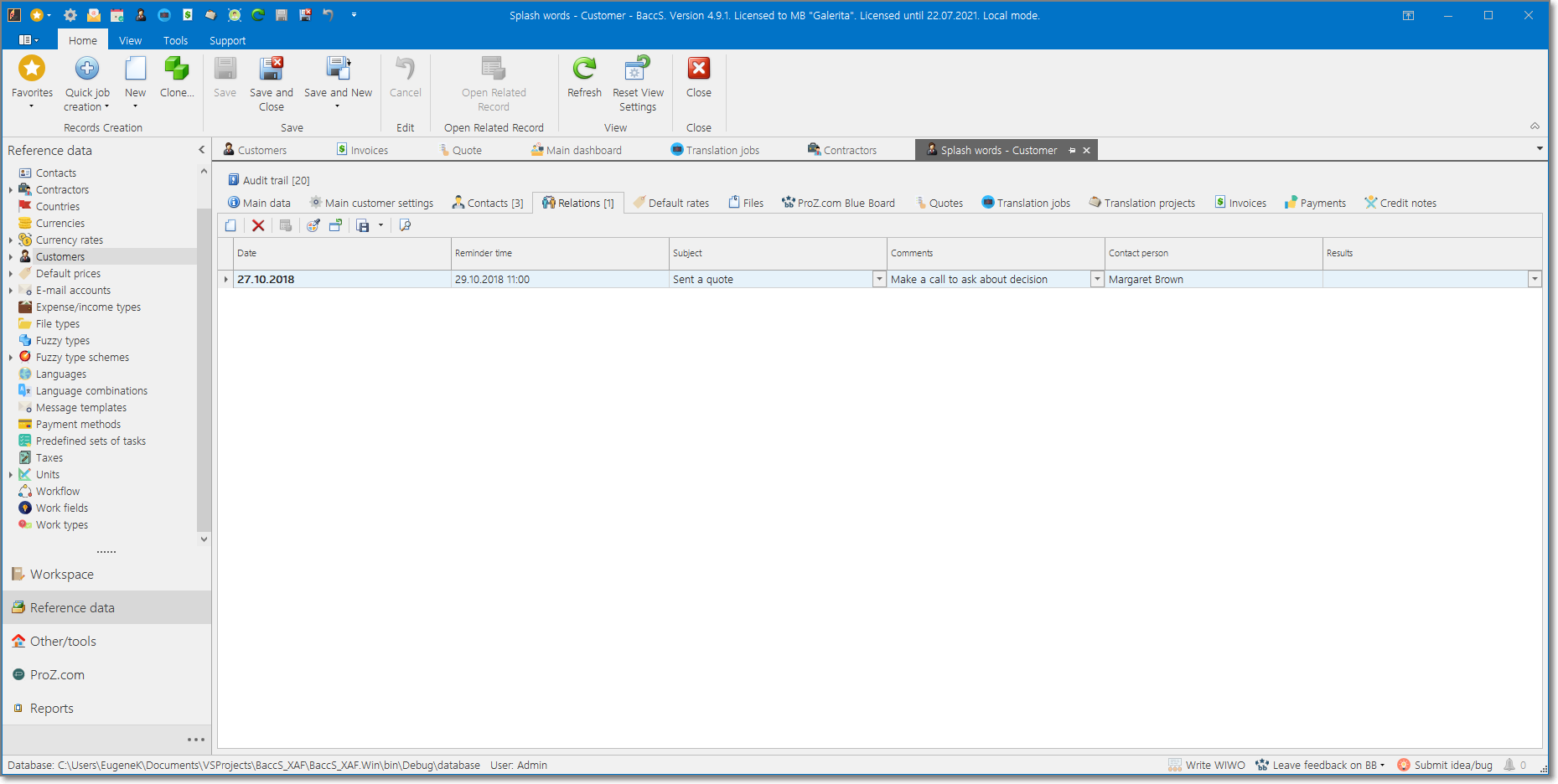Image resolution: width=1558 pixels, height=784 pixels.
Task: Open the Translation jobs document tab
Action: [715, 150]
